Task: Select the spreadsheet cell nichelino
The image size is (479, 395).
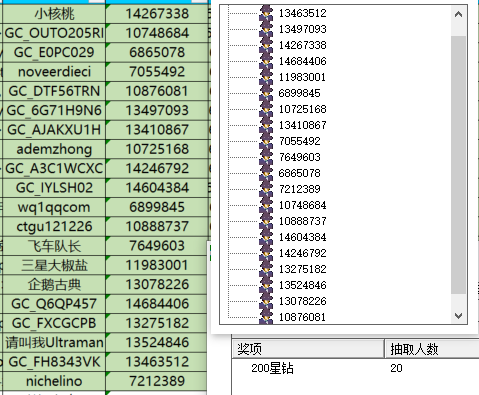Action: 54,381
